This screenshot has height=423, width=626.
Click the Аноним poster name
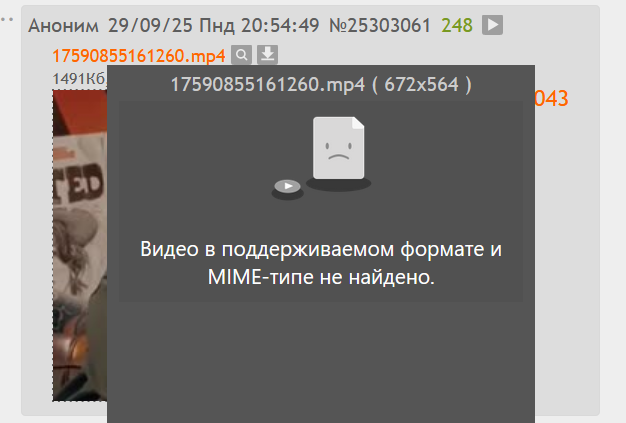point(63,26)
